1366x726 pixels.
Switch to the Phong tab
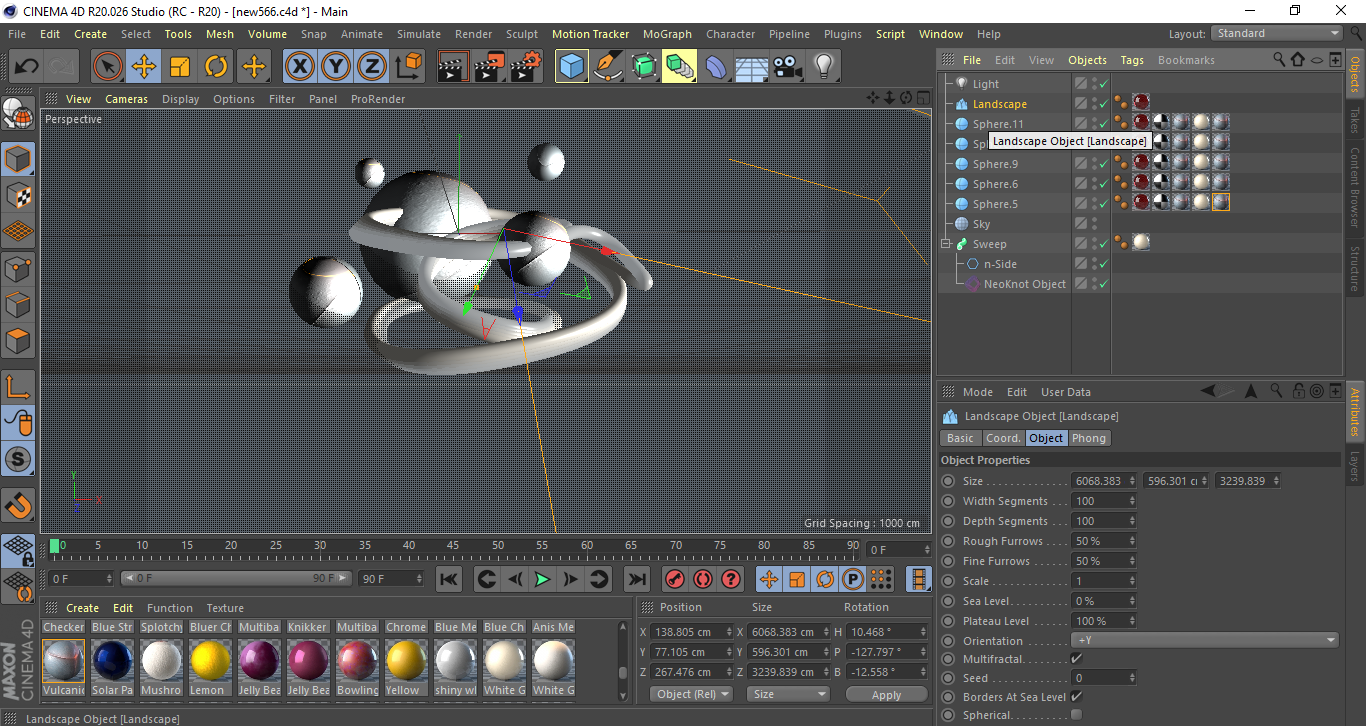(x=1089, y=438)
